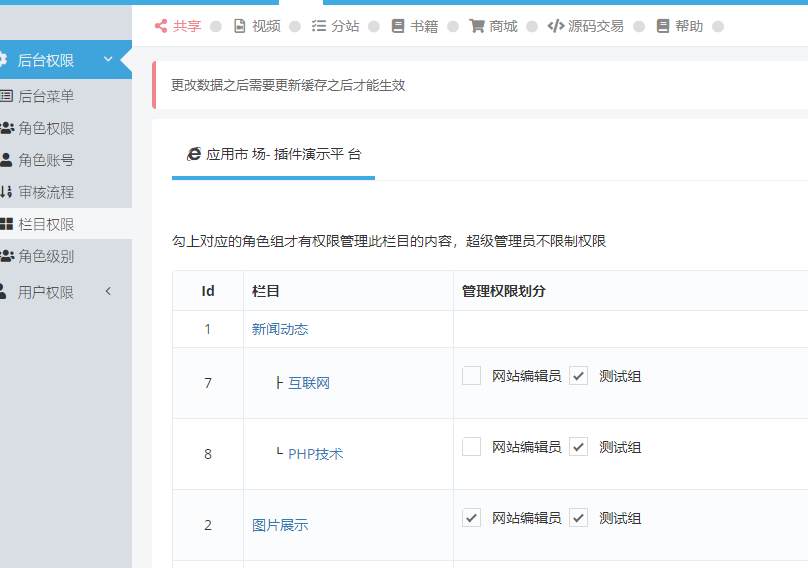Click the share icon beside 共享

(161, 26)
